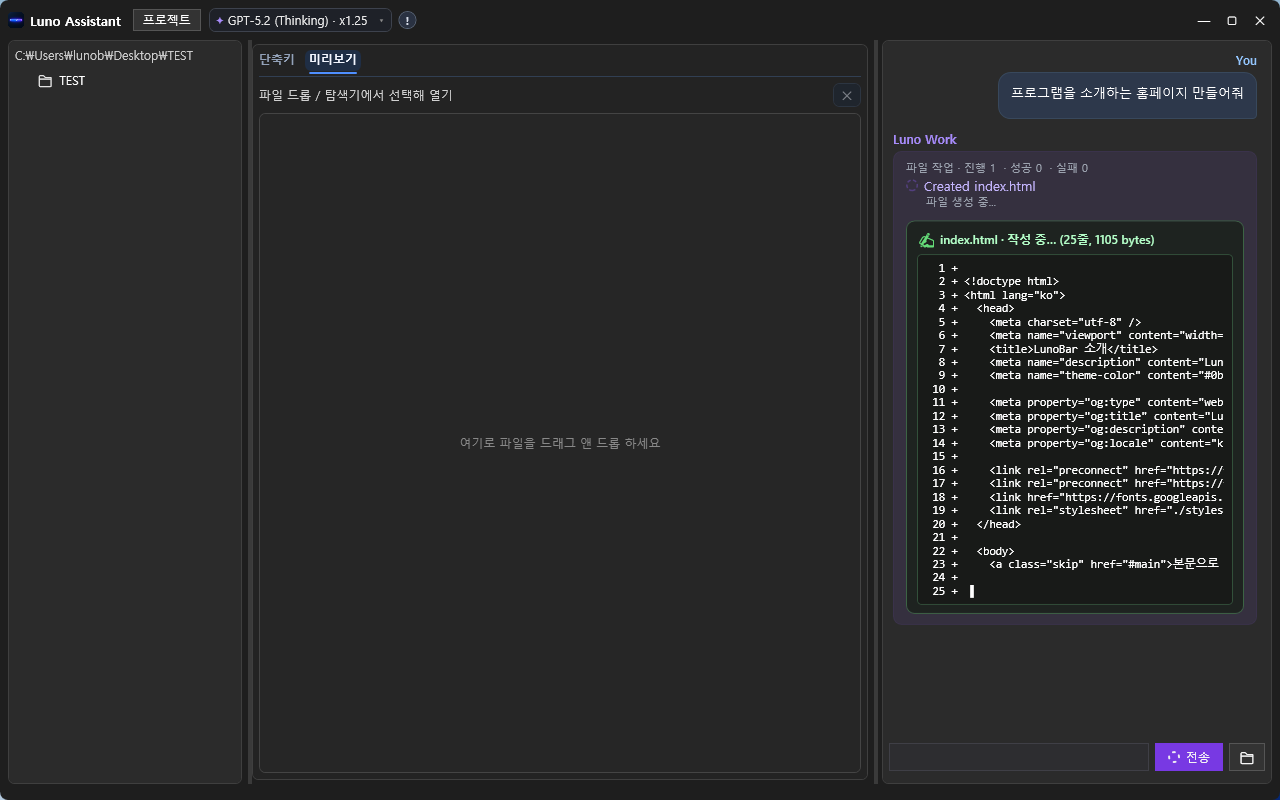The image size is (1280, 800).
Task: Click the Luno Assistant logo icon
Action: point(16,21)
